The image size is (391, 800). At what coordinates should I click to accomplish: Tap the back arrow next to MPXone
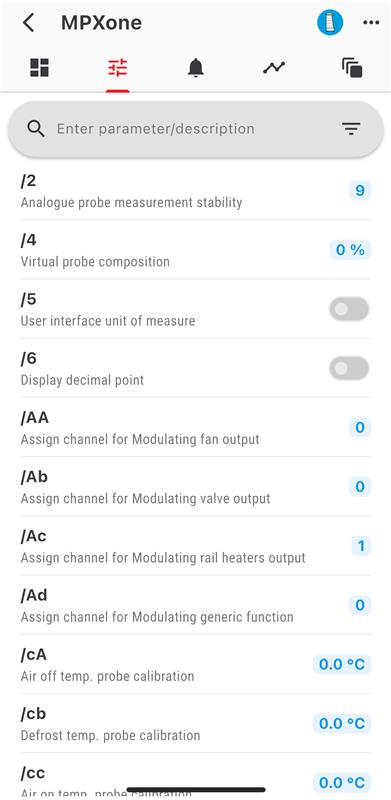(29, 23)
